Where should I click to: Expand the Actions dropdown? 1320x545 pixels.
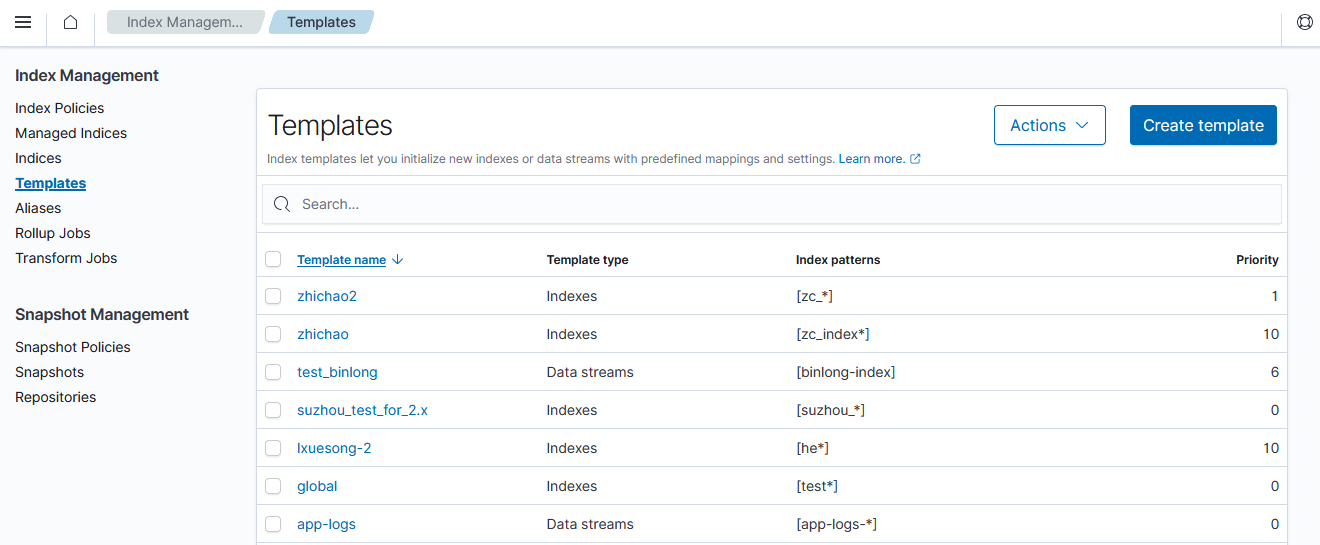pos(1049,125)
